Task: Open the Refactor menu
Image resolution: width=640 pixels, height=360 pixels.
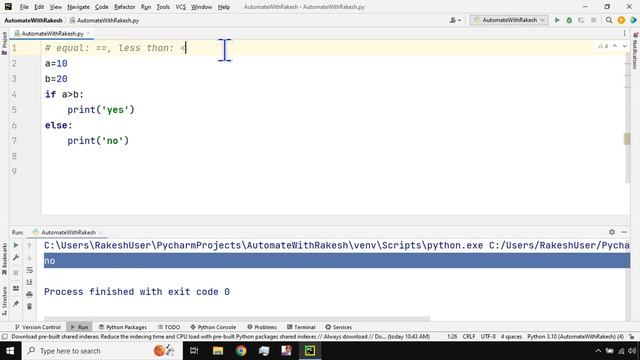Action: tap(124, 7)
